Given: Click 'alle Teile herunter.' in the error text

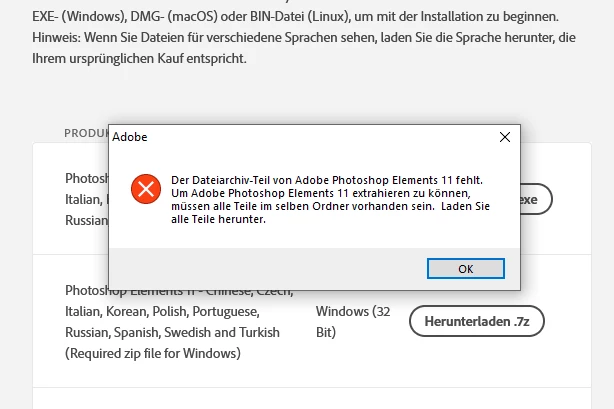Looking at the screenshot, I should click(219, 219).
